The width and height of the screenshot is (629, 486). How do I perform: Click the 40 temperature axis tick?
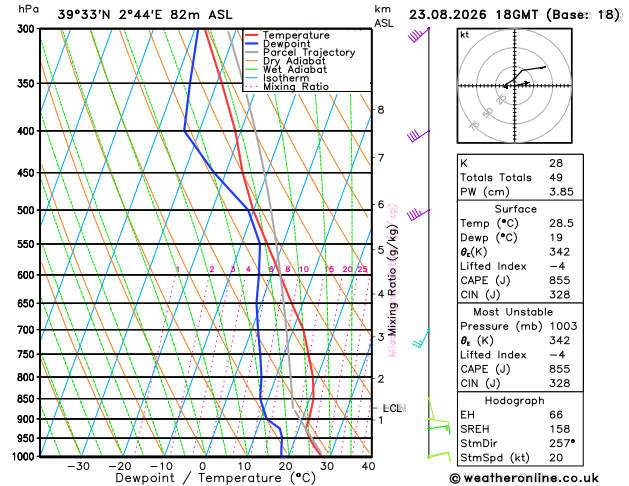[368, 466]
